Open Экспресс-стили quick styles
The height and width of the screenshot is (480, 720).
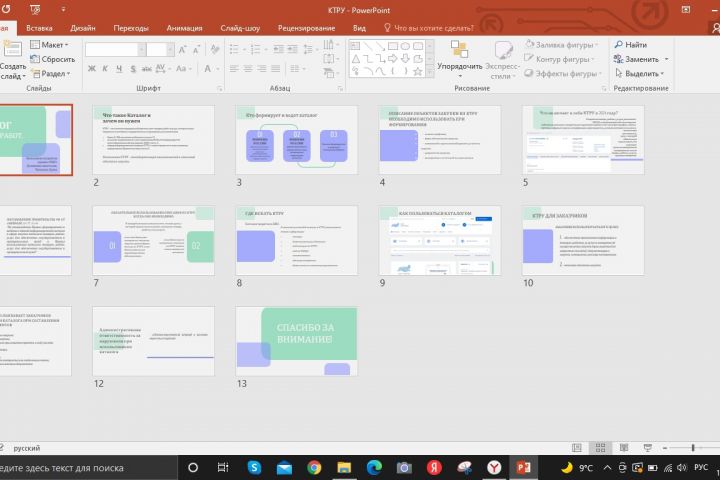point(502,59)
